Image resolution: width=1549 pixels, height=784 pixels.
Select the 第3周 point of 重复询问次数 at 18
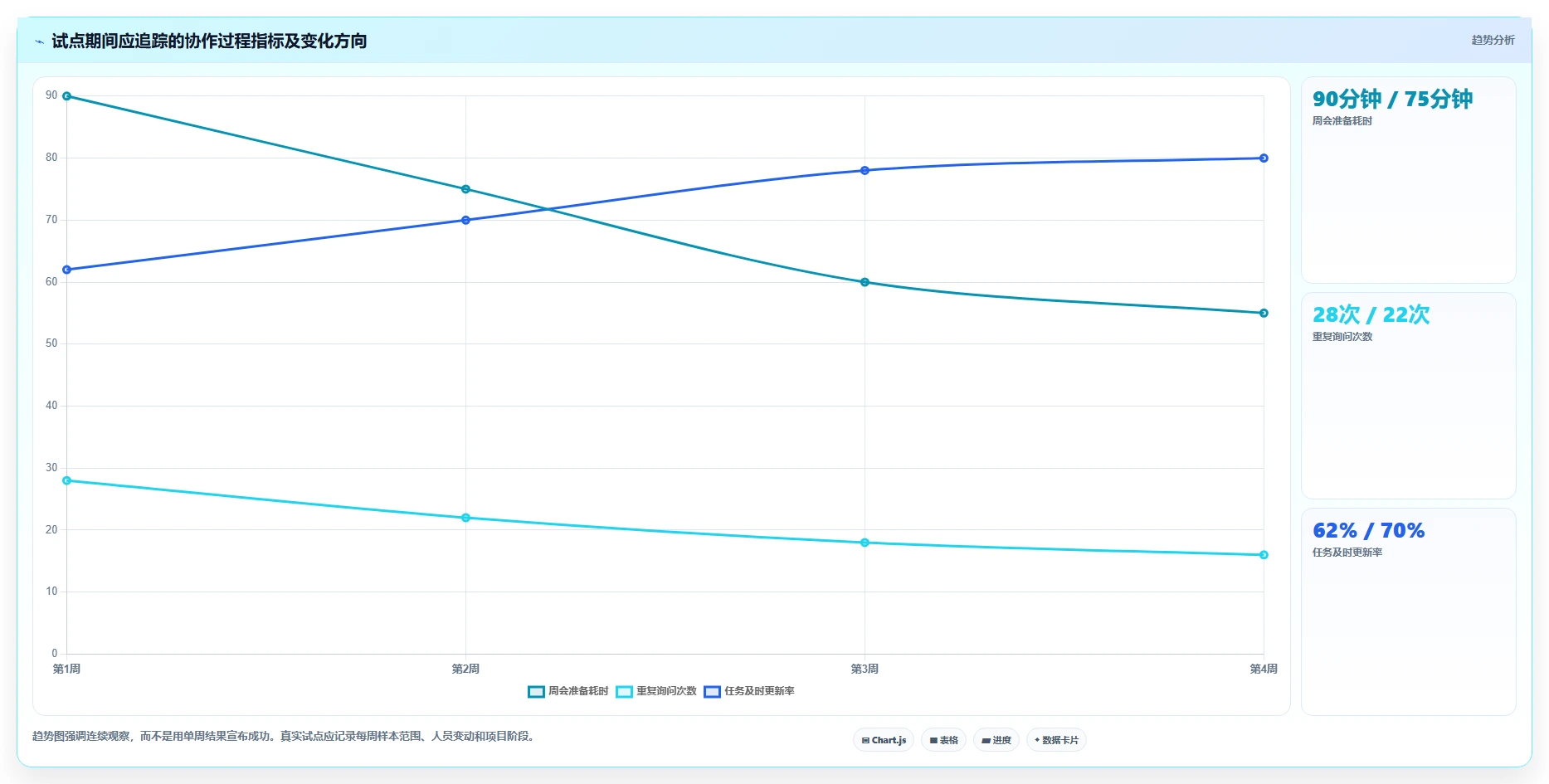(x=865, y=543)
